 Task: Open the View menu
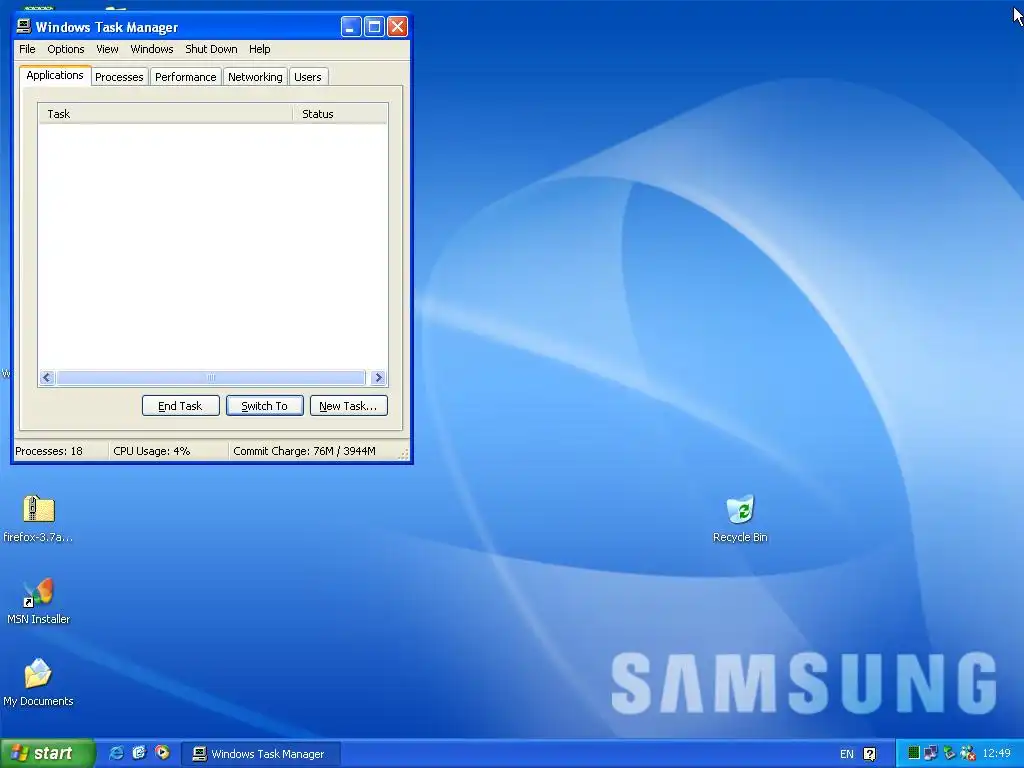click(x=107, y=49)
